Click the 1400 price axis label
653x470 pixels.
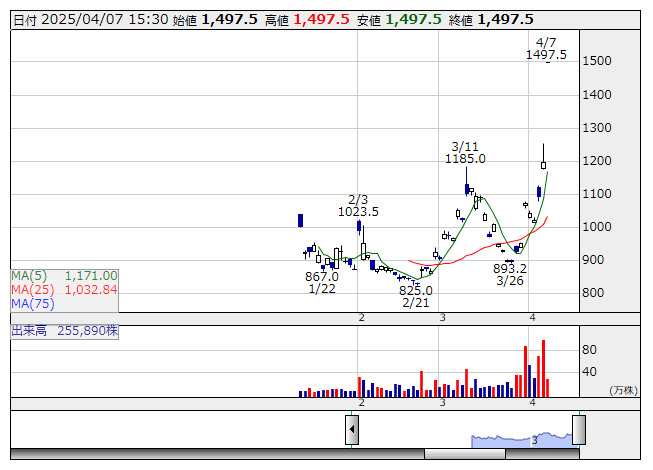click(x=597, y=95)
